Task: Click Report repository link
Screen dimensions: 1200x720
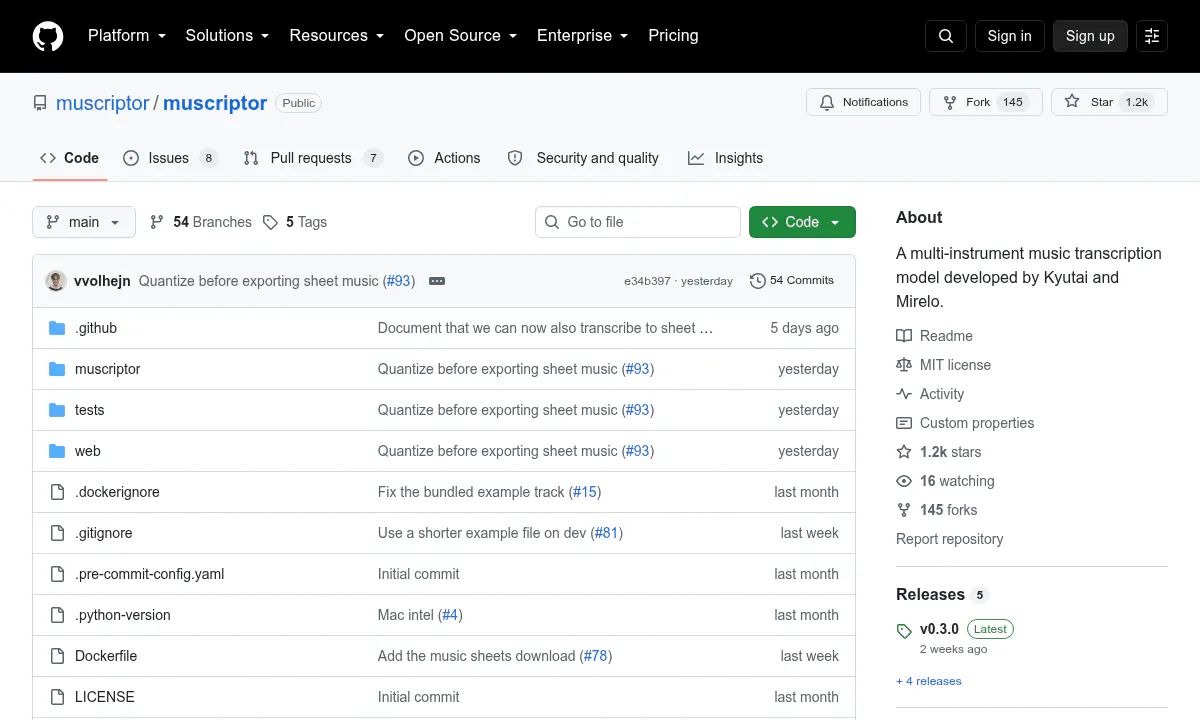Action: (x=949, y=539)
